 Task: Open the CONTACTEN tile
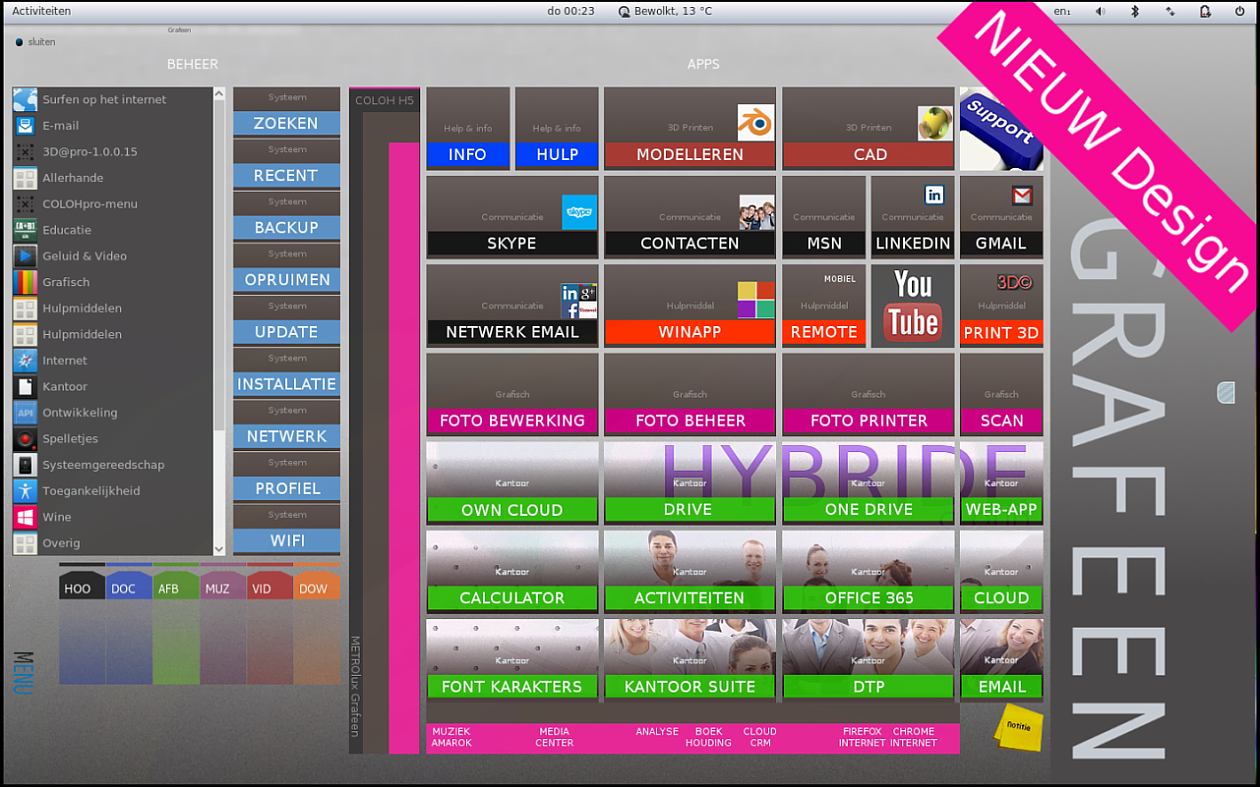(690, 217)
